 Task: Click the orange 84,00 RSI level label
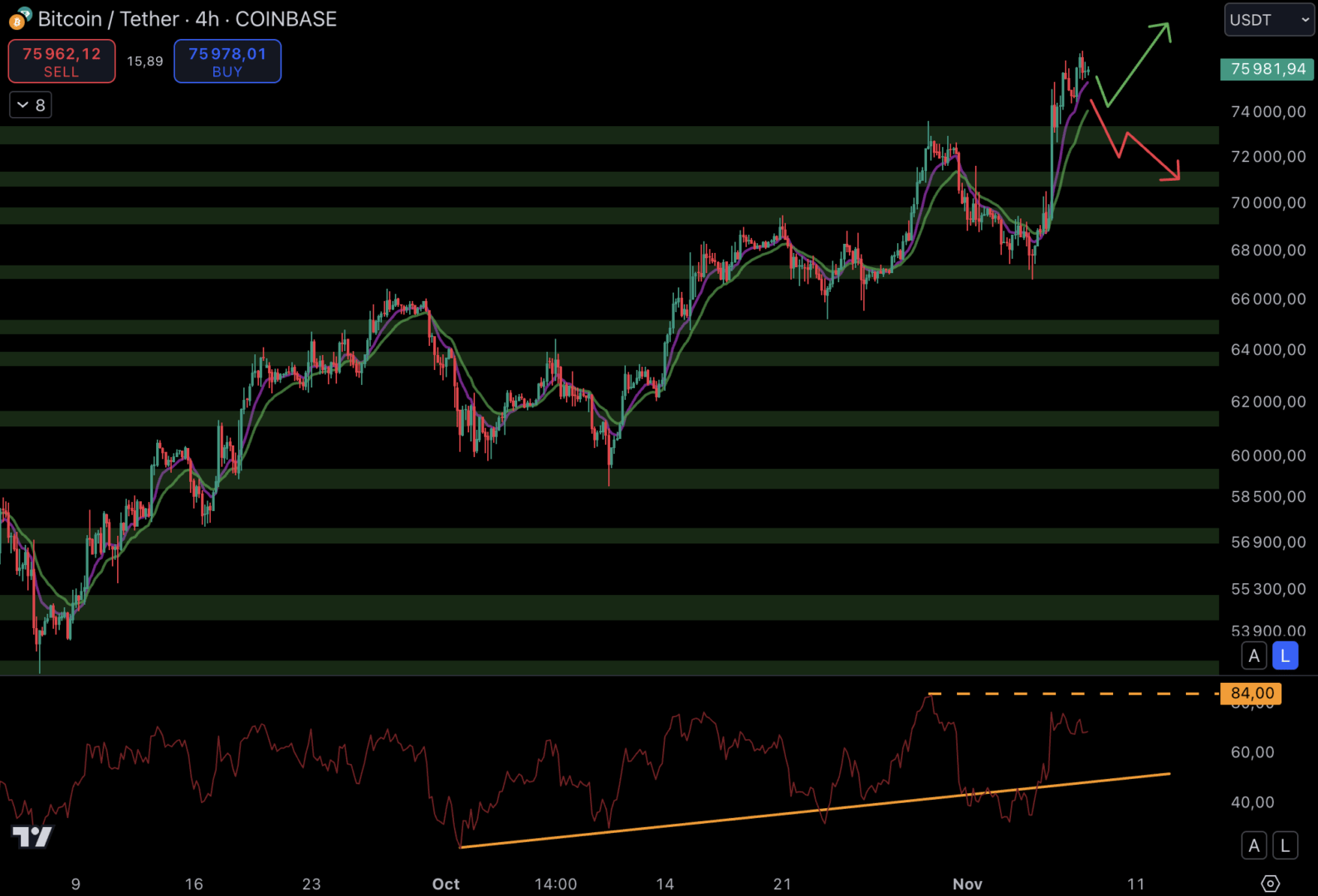tap(1252, 693)
